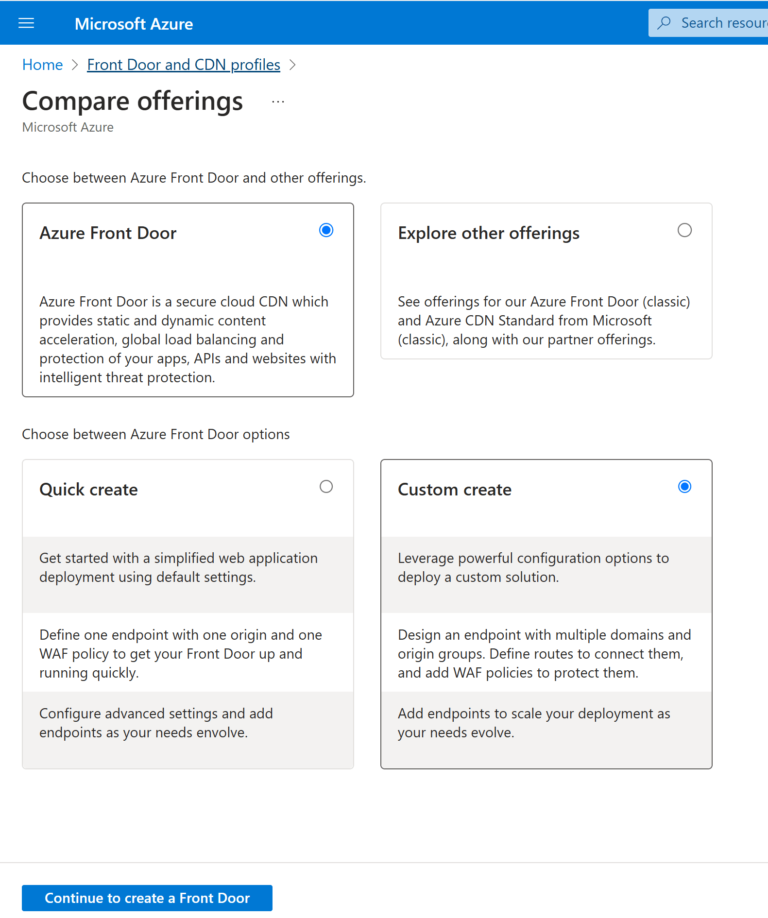Click the Custom create heading text
This screenshot has width=768, height=918.
pos(452,489)
